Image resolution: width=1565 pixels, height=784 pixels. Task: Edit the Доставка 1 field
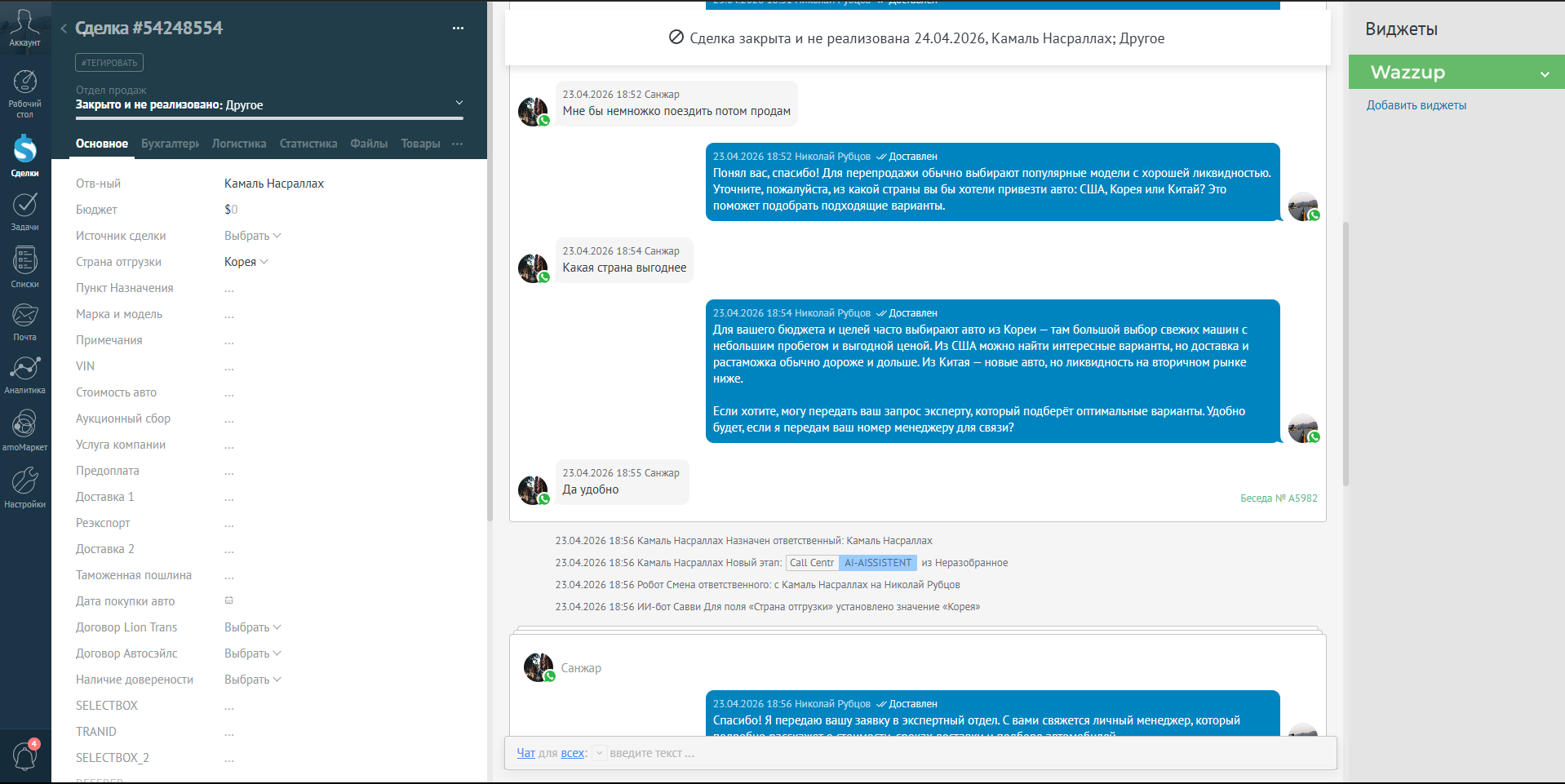tap(229, 497)
